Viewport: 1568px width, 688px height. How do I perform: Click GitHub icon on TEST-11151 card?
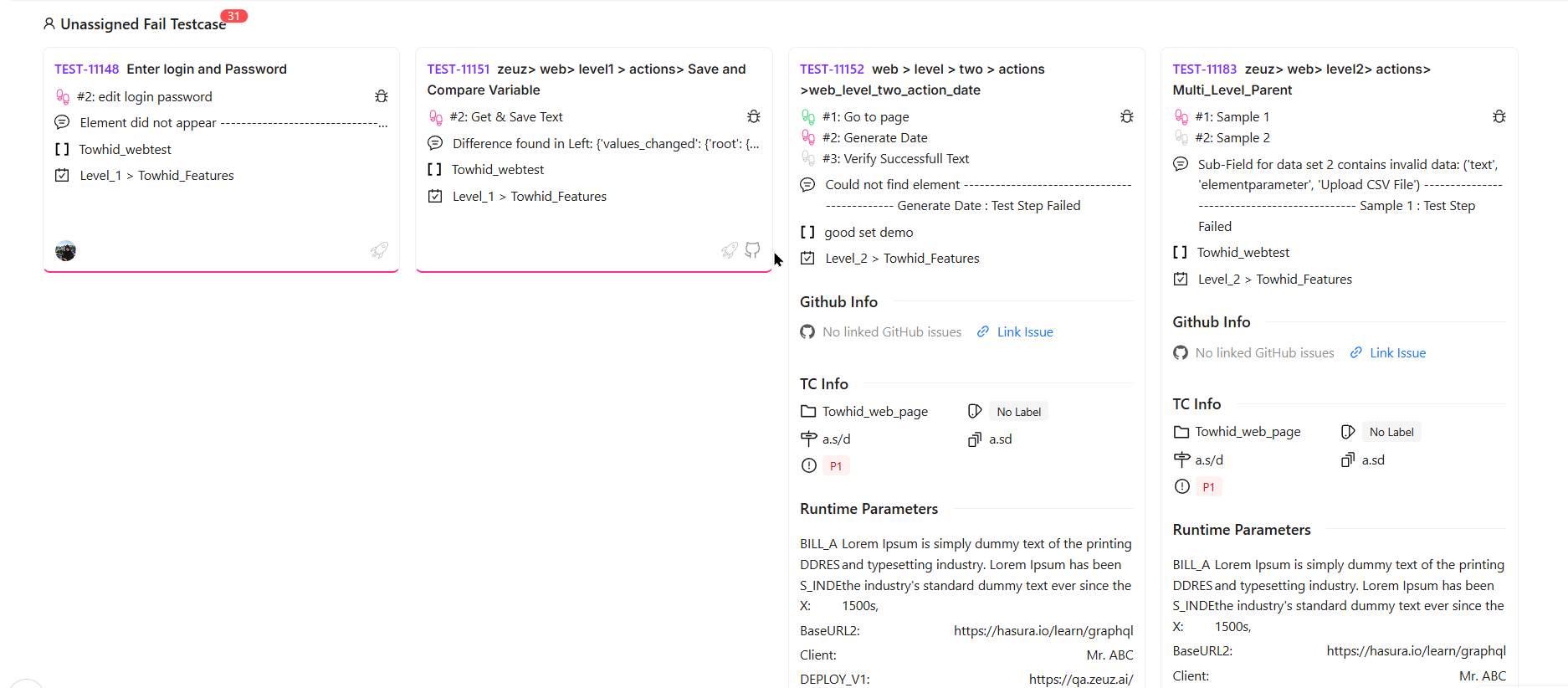[x=753, y=250]
